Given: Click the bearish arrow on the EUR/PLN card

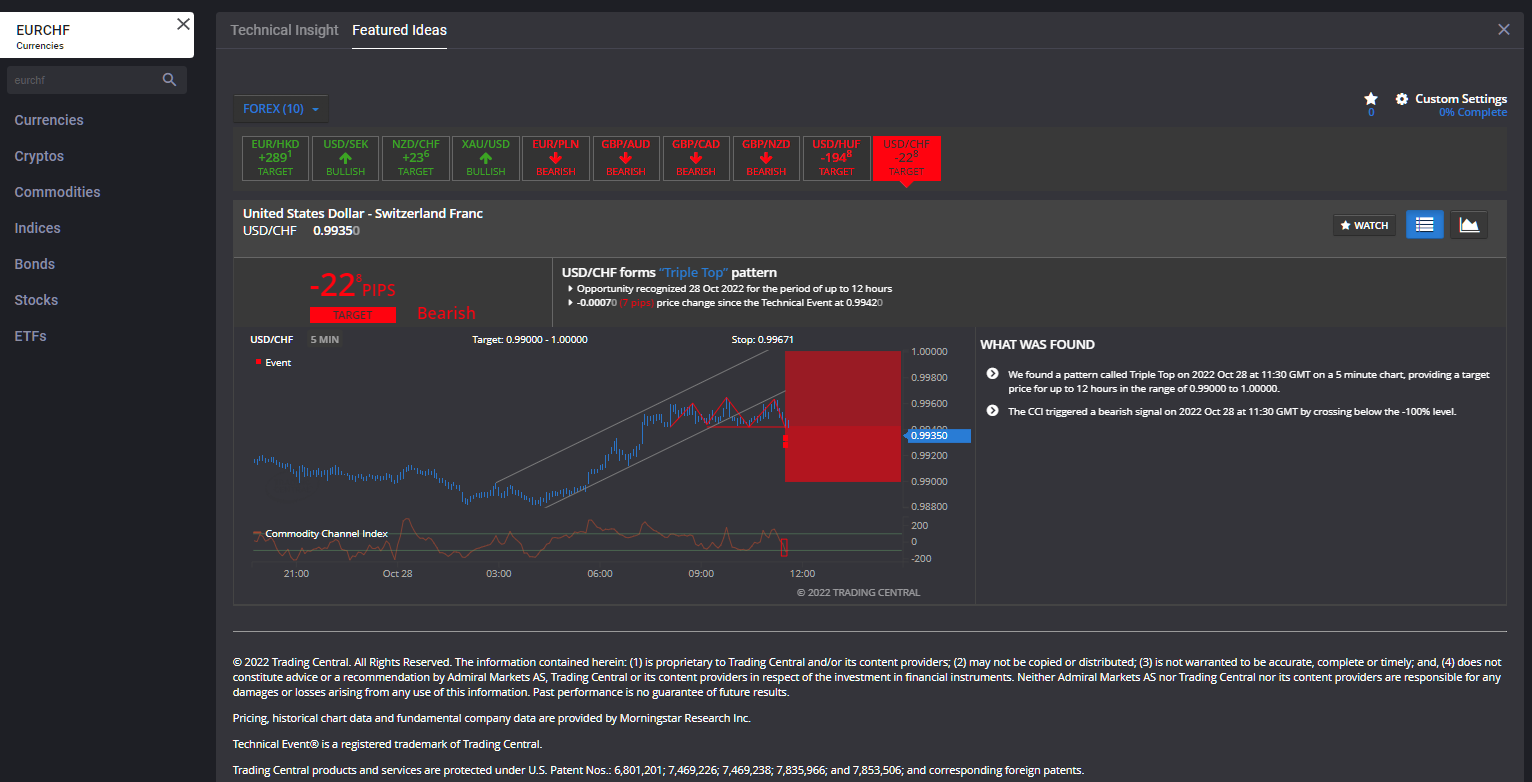Looking at the screenshot, I should pos(555,157).
